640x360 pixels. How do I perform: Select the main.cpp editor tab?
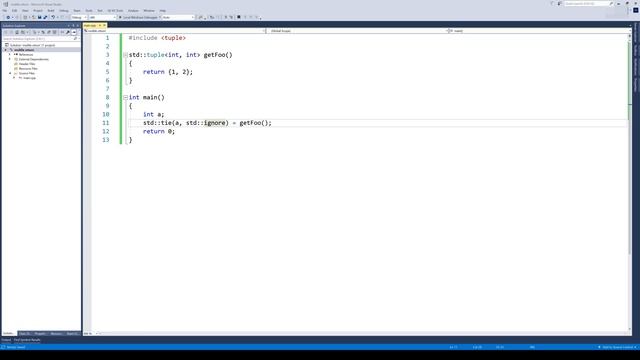click(90, 26)
